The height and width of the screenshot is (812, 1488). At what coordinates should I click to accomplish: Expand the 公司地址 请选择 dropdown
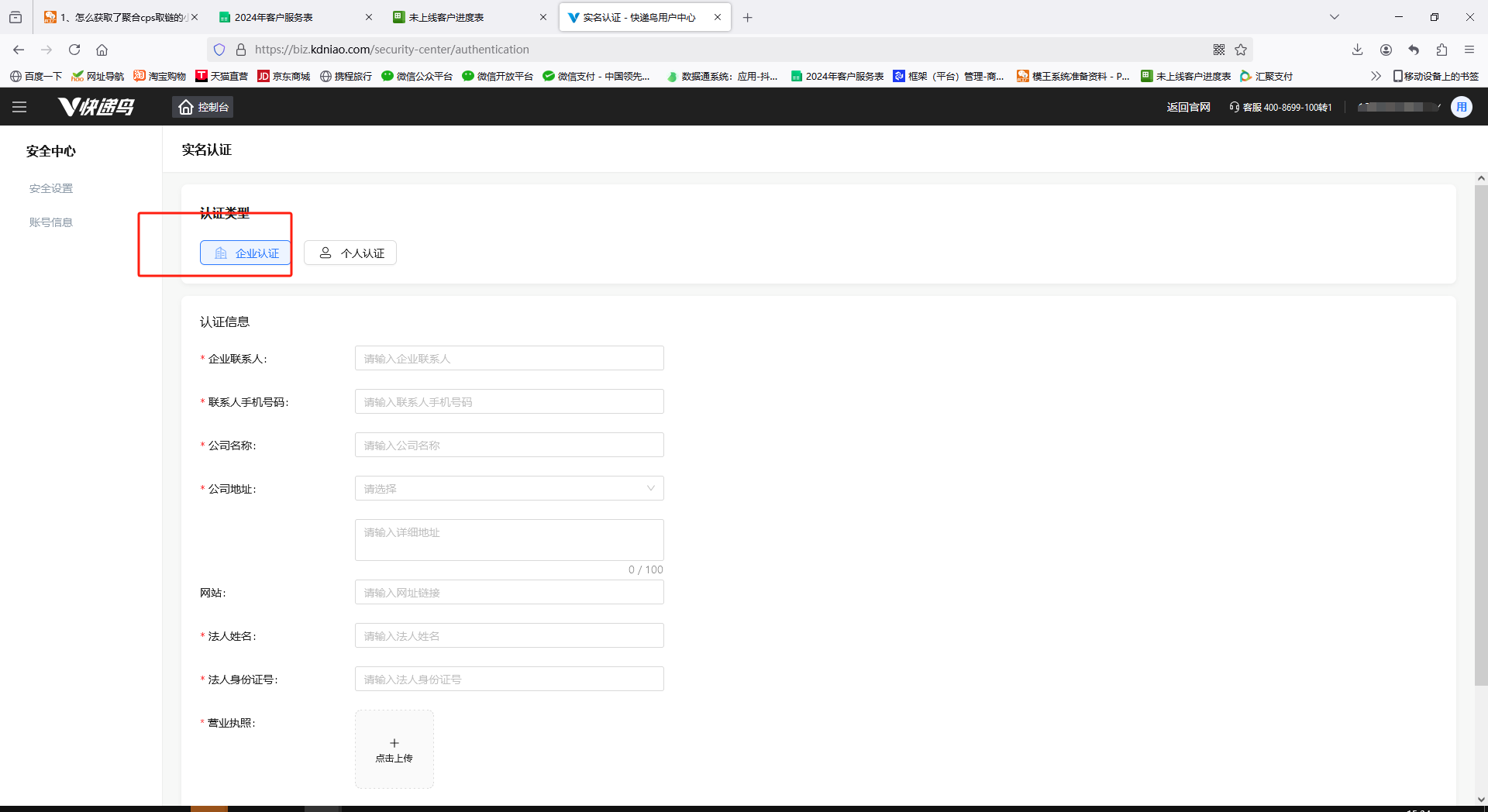(x=509, y=488)
